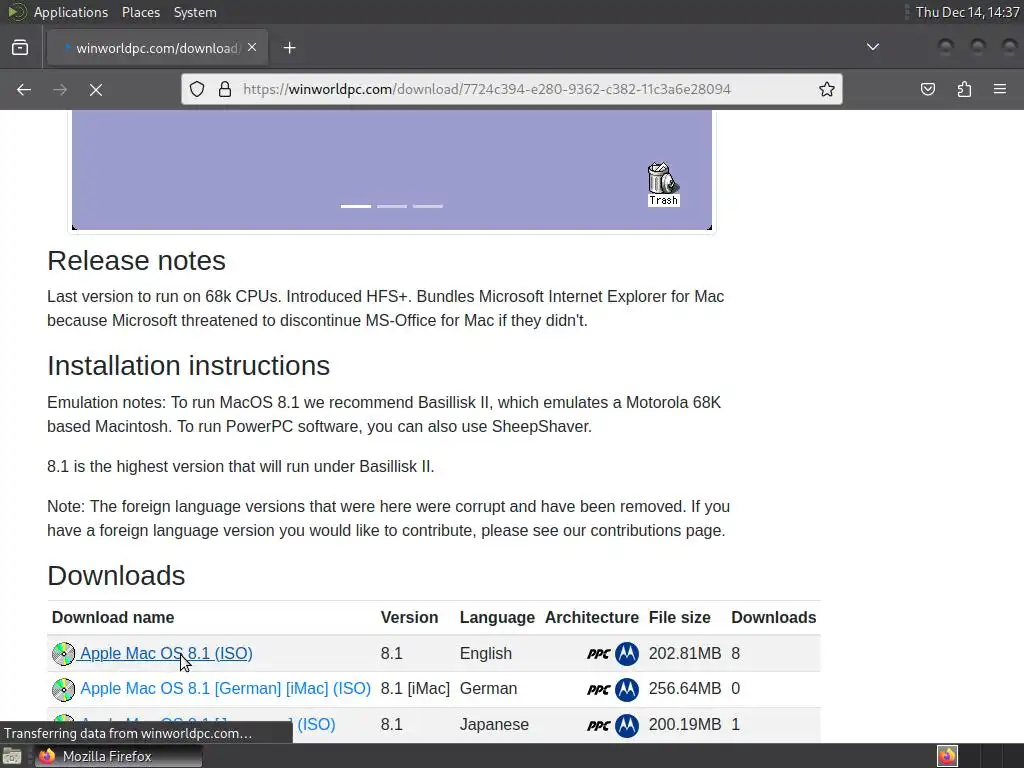This screenshot has width=1024, height=768.
Task: Click the disc icon beside the German iMac ISO
Action: (x=63, y=689)
